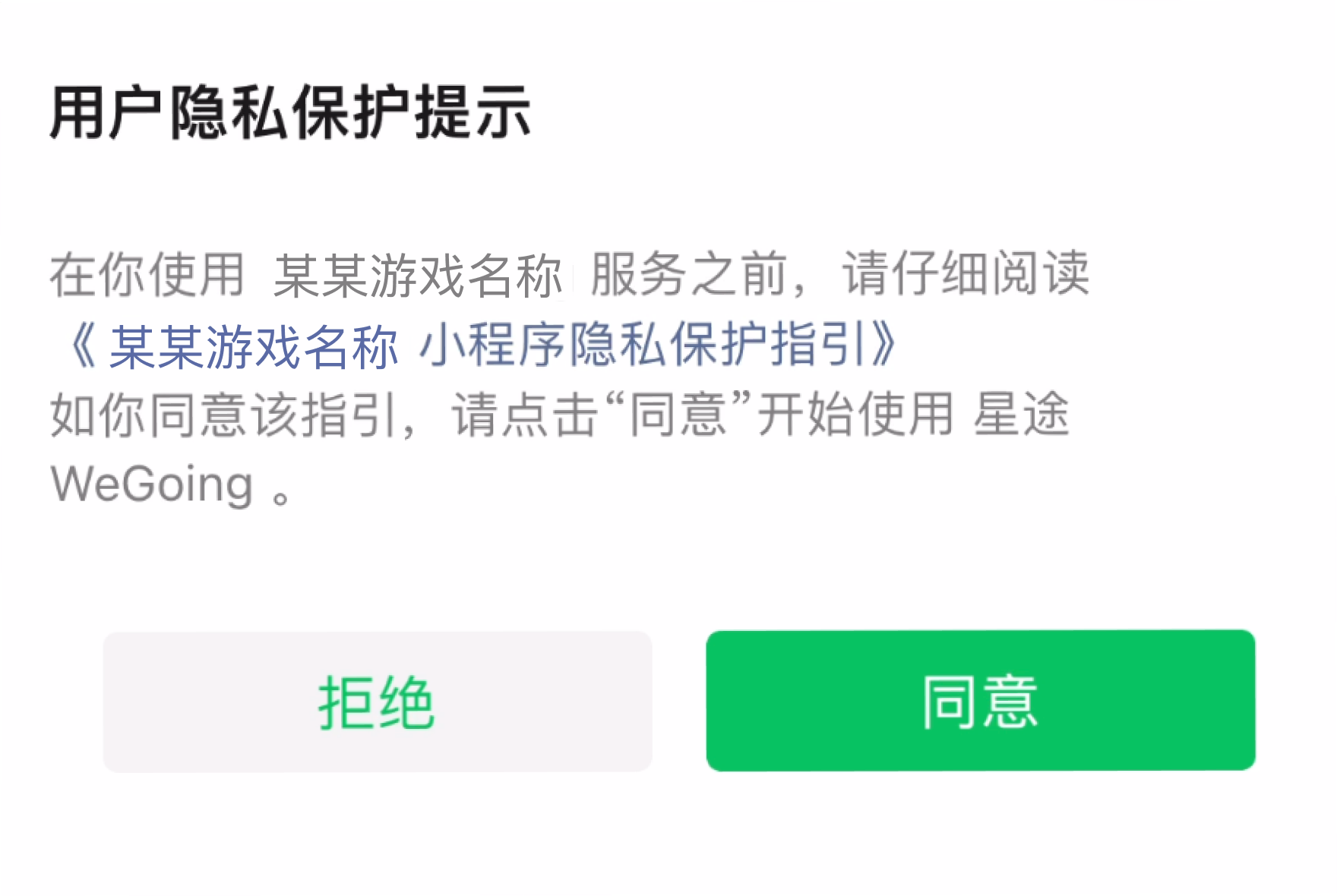The width and height of the screenshot is (1337, 896).
Task: Click the 某某游戏名称 text inside the blue link
Action: [254, 346]
